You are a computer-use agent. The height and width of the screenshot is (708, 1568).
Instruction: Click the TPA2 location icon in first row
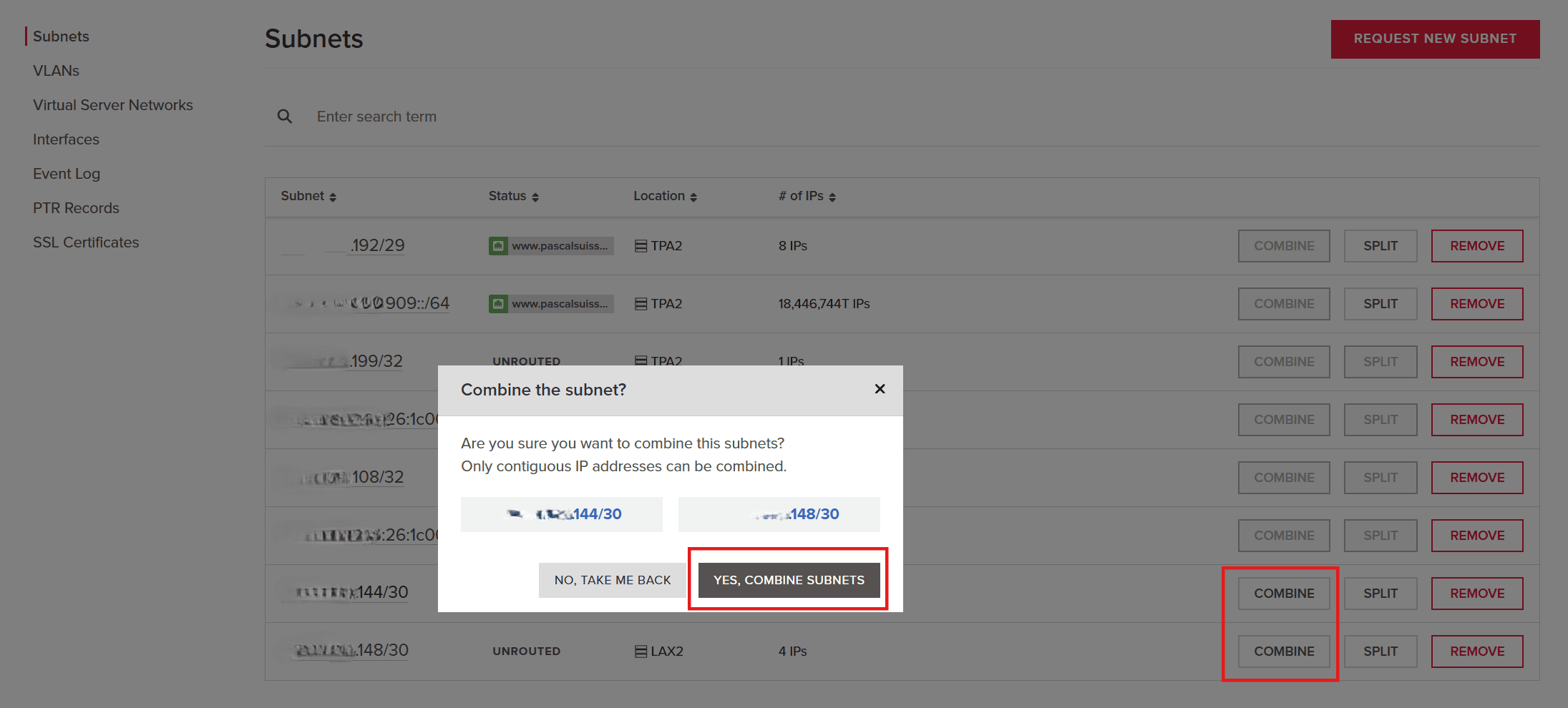pyautogui.click(x=641, y=246)
